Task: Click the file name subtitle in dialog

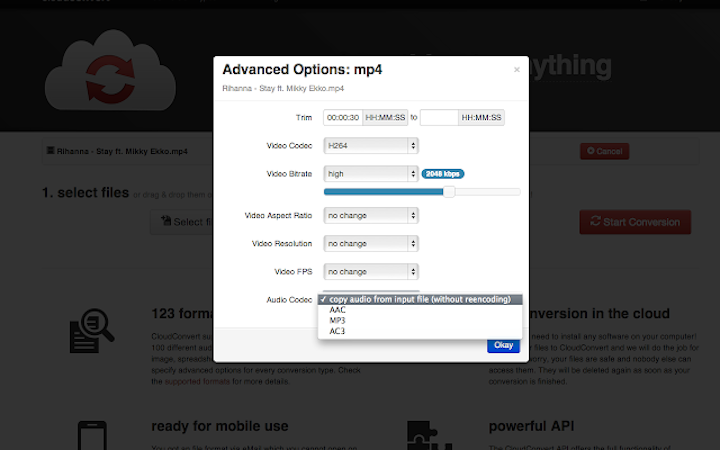Action: pos(283,88)
